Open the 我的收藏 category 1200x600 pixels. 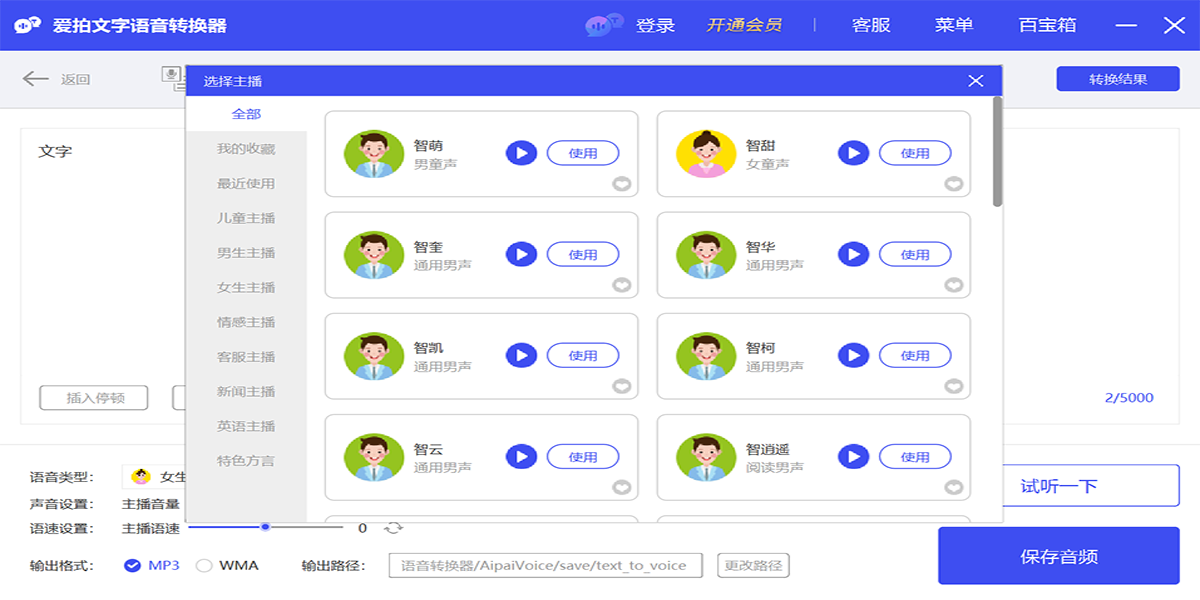[x=246, y=149]
